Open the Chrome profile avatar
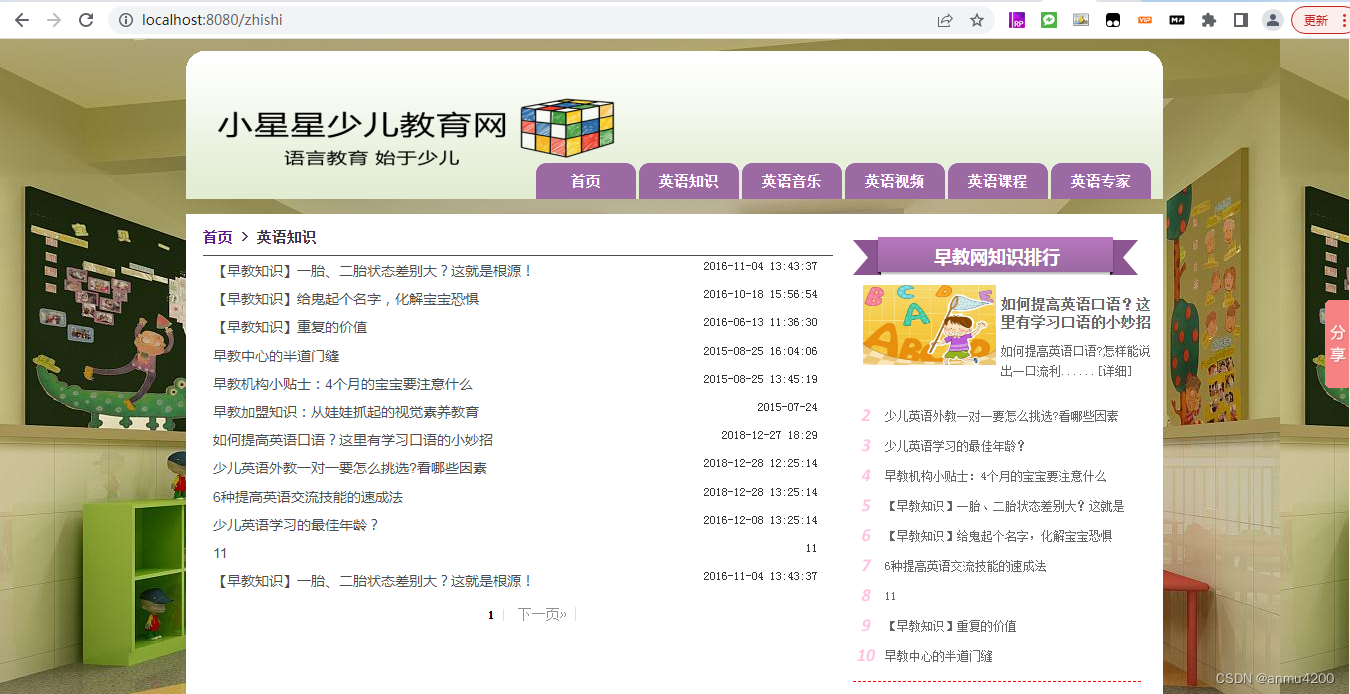Viewport: 1350px width, 694px height. pos(1272,20)
